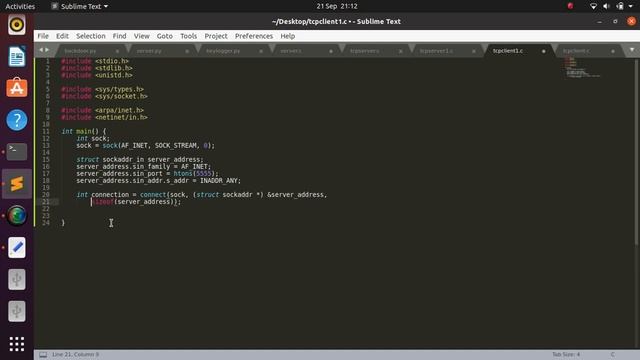Screen dimensions: 640x360
Task: Launch LibreOffice Writer from the dock
Action: pyautogui.click(x=17, y=56)
